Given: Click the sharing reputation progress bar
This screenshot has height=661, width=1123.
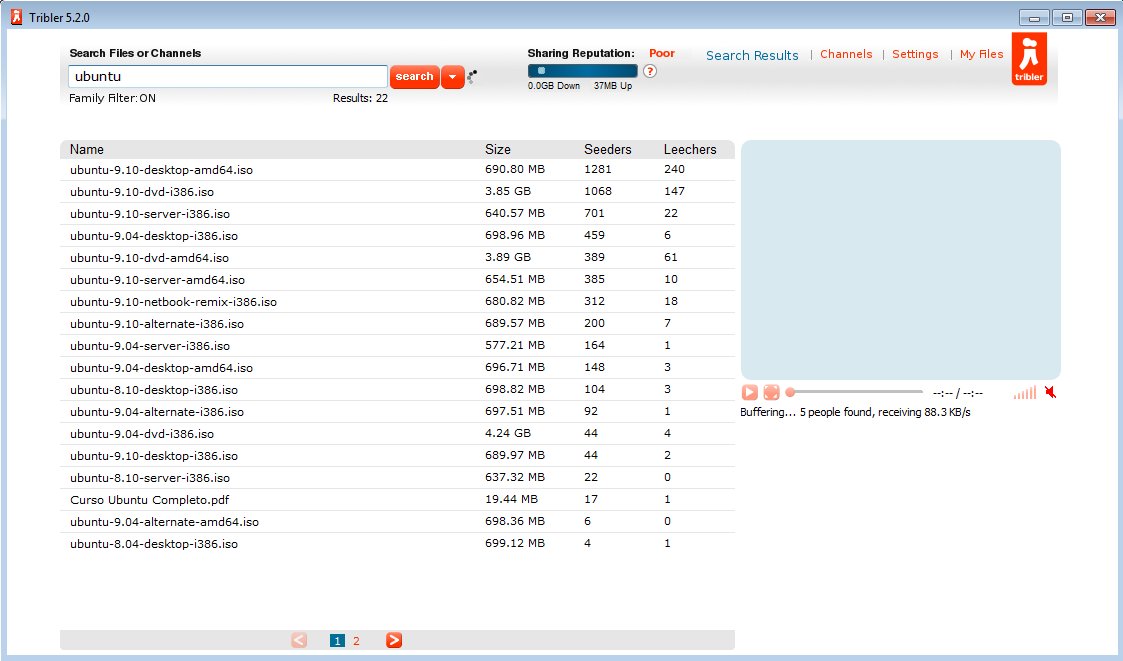Looking at the screenshot, I should [582, 71].
